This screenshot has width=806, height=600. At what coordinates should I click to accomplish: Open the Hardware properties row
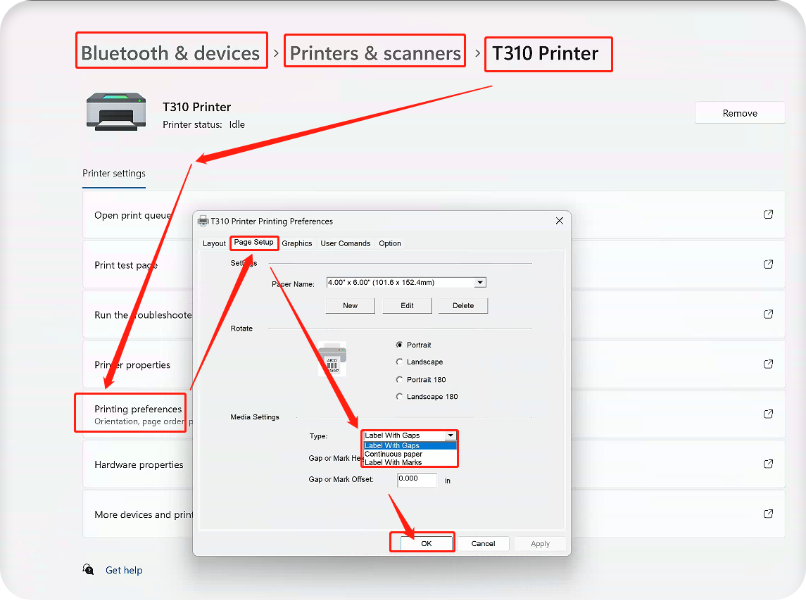pyautogui.click(x=433, y=464)
